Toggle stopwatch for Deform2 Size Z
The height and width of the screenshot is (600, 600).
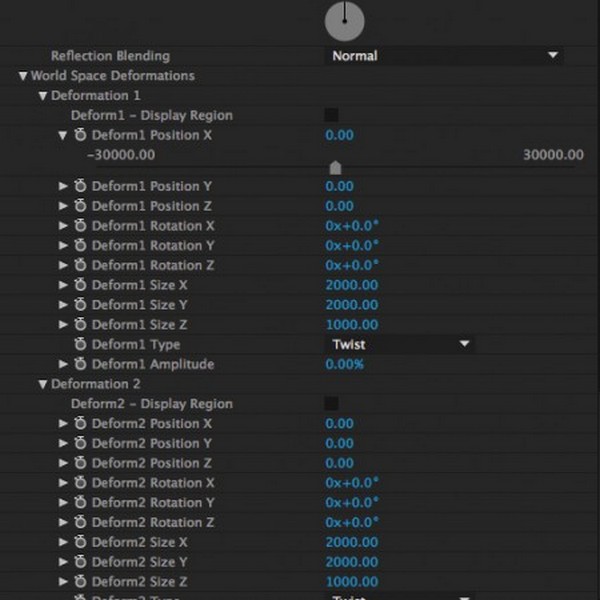pos(80,582)
